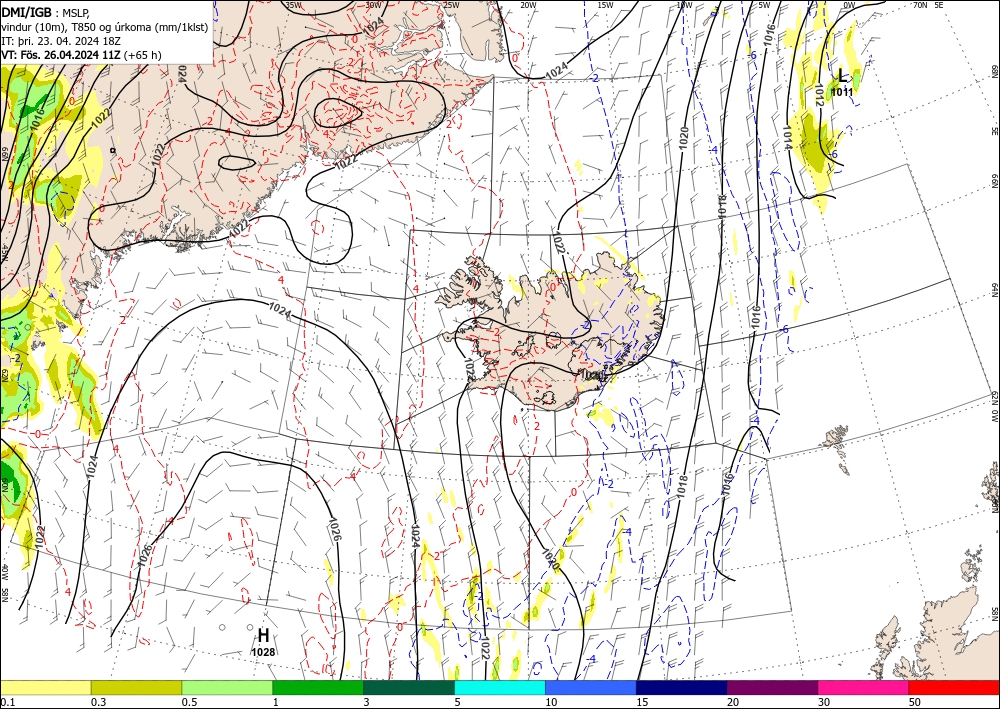
Task: Click the '25W' longitude label
Action: pos(451,4)
